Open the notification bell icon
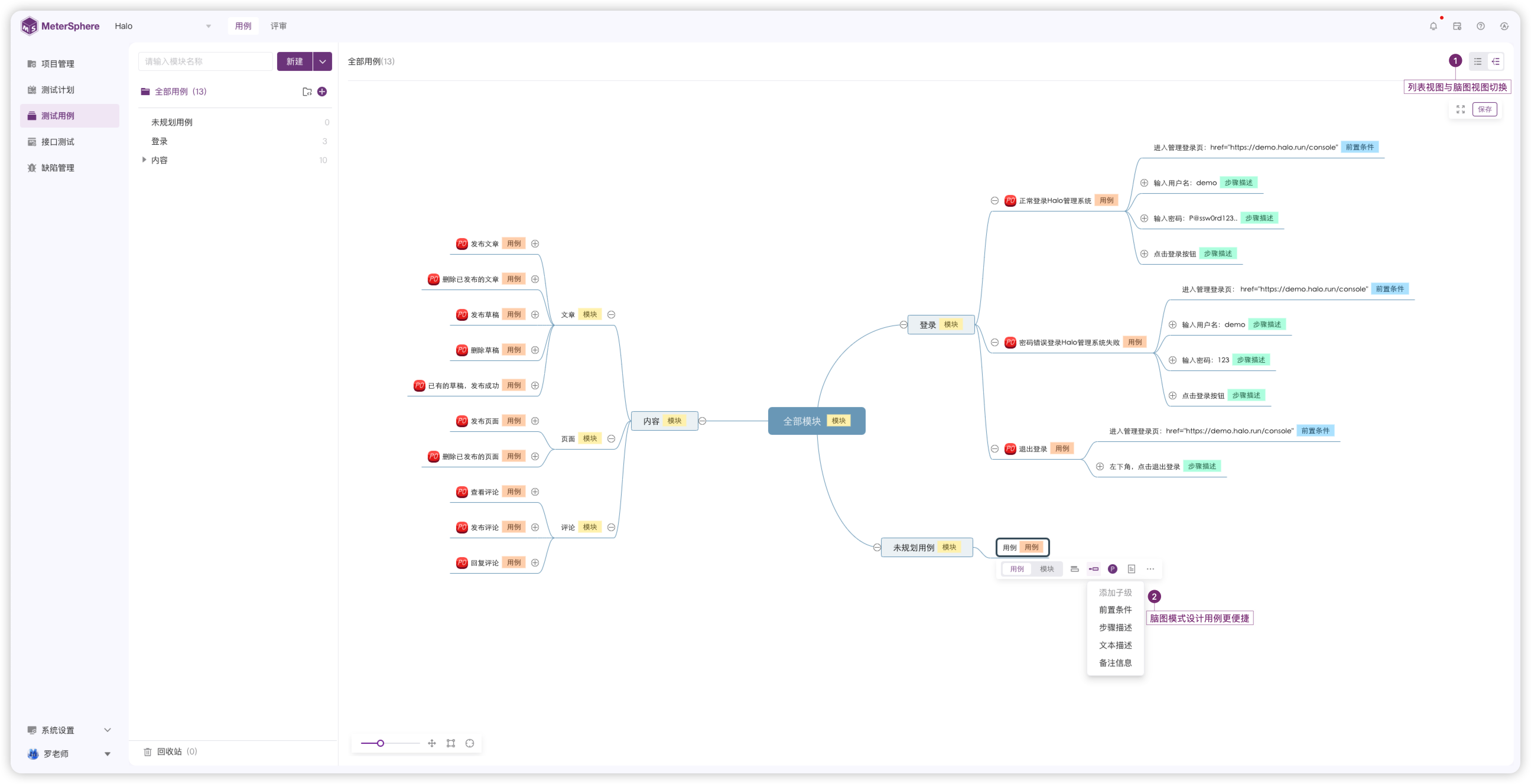 (x=1433, y=26)
